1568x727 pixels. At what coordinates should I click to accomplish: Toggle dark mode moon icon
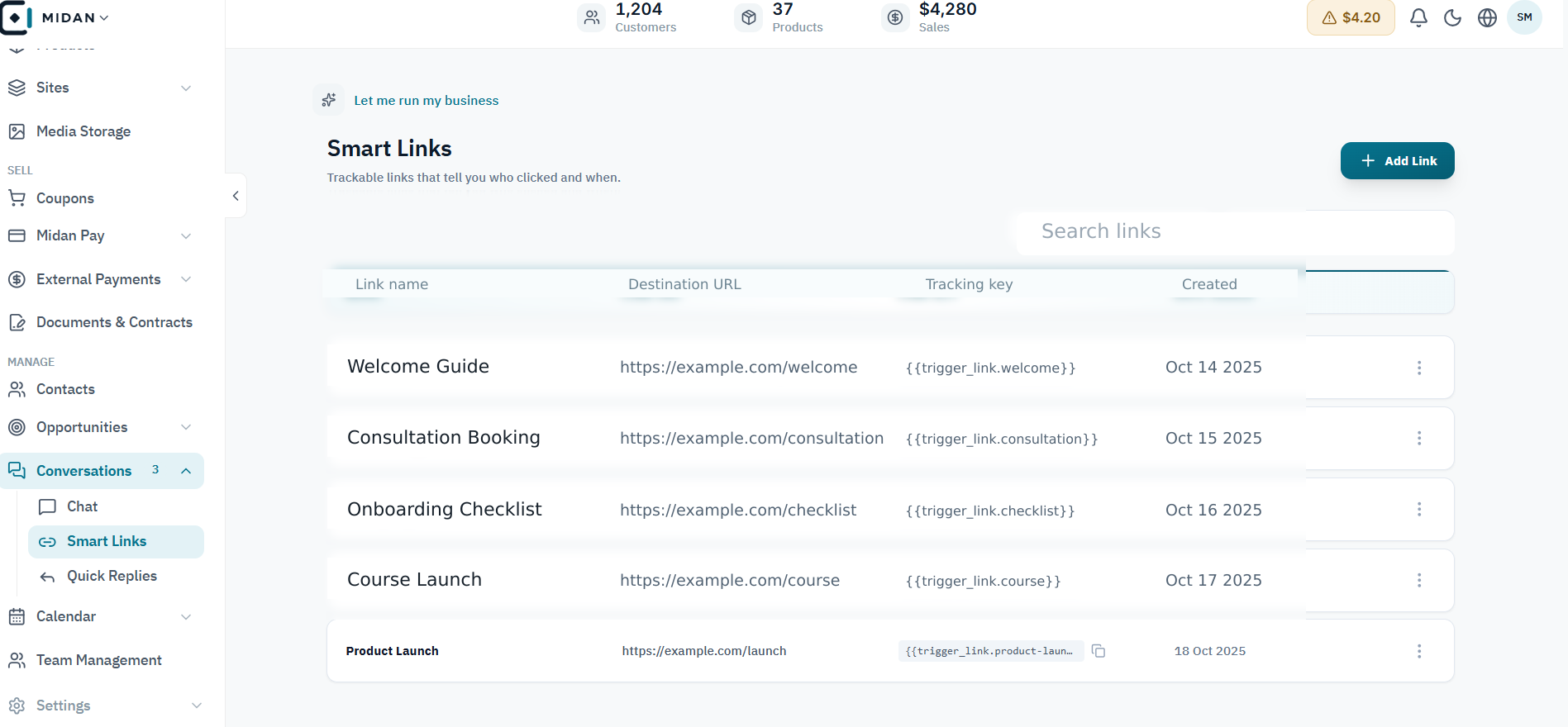pyautogui.click(x=1453, y=17)
